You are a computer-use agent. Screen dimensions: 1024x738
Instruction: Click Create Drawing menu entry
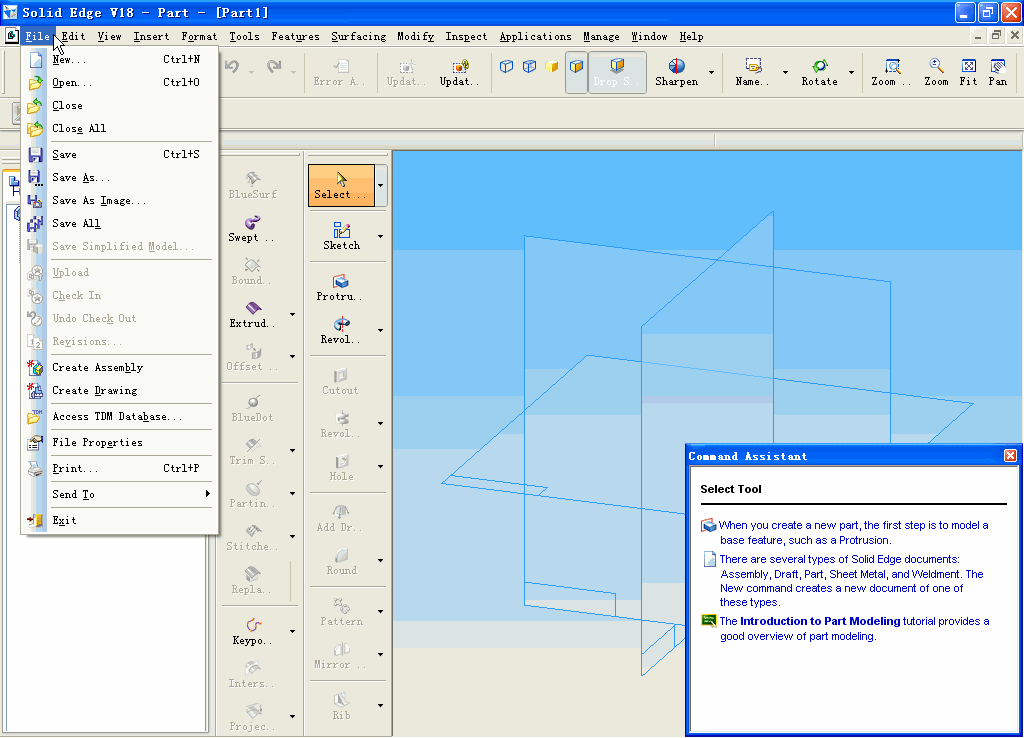[120, 391]
